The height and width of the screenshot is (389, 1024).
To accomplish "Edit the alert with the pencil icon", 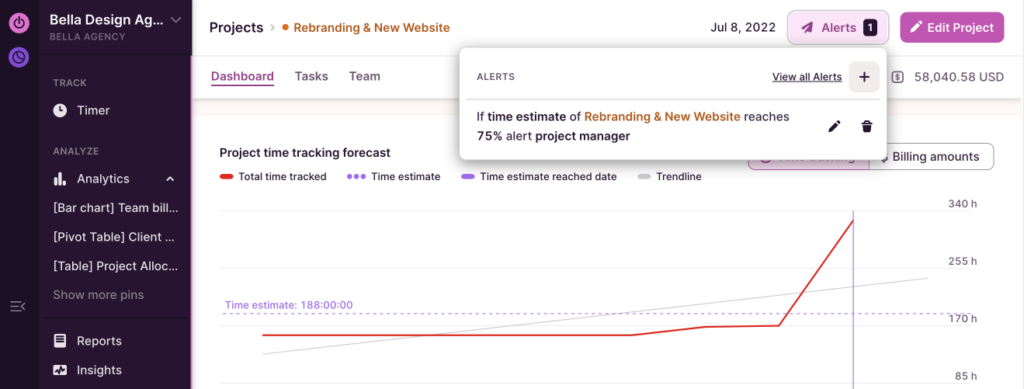I will (x=834, y=127).
